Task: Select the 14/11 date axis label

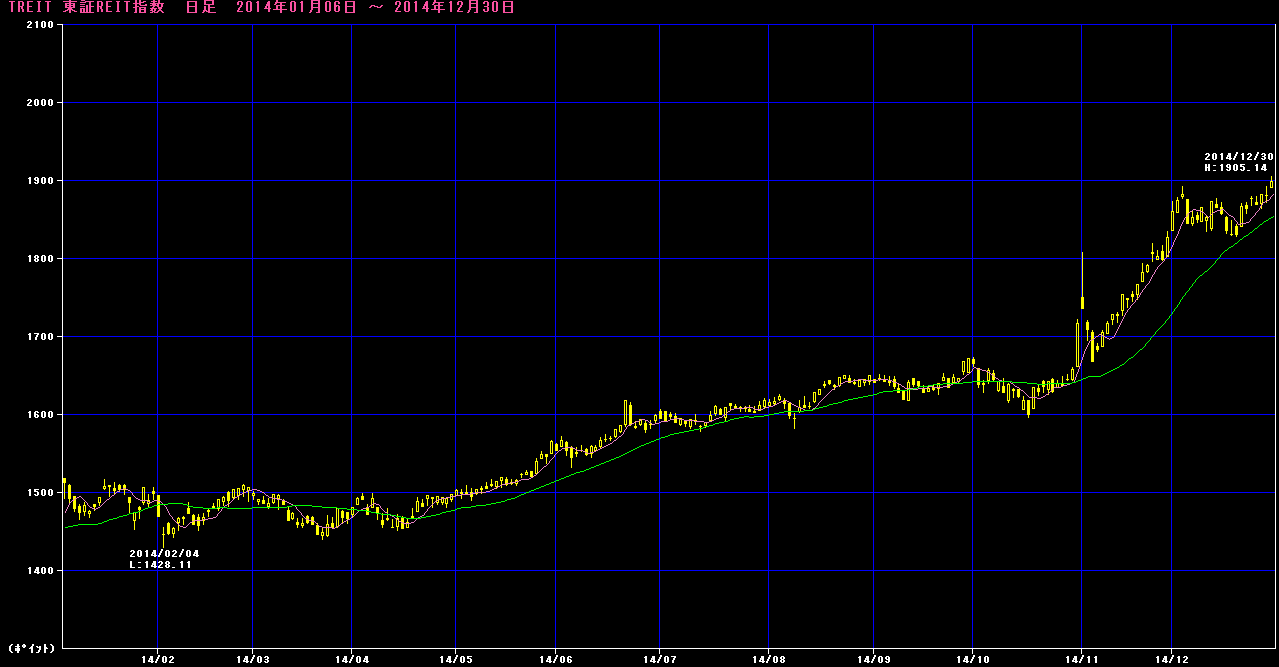Action: coord(1081,659)
